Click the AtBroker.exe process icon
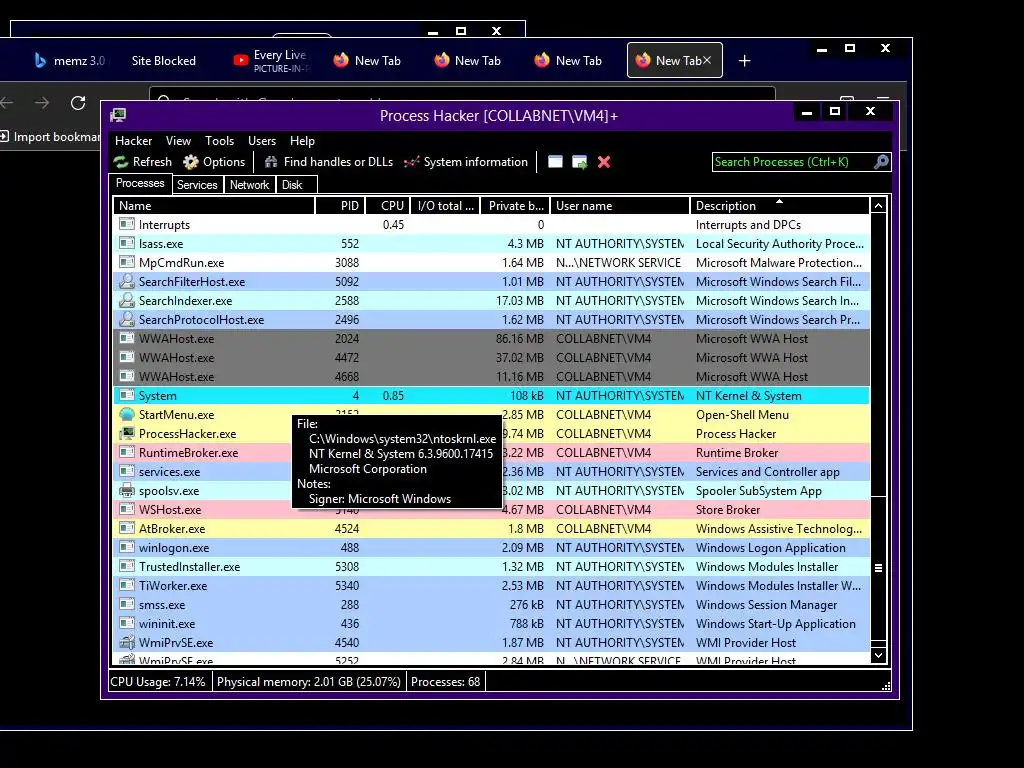 click(127, 528)
